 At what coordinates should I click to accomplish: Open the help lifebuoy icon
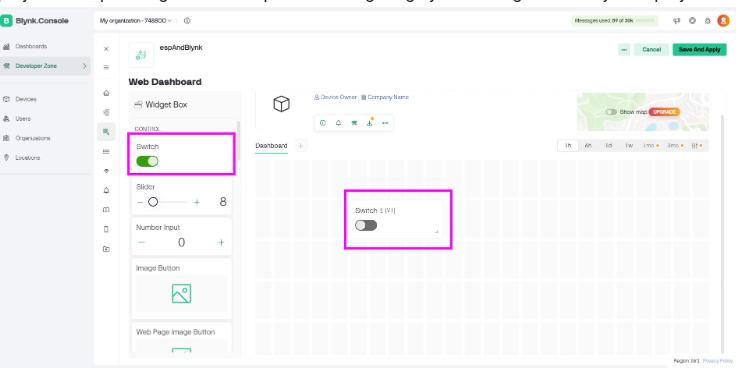tap(692, 21)
